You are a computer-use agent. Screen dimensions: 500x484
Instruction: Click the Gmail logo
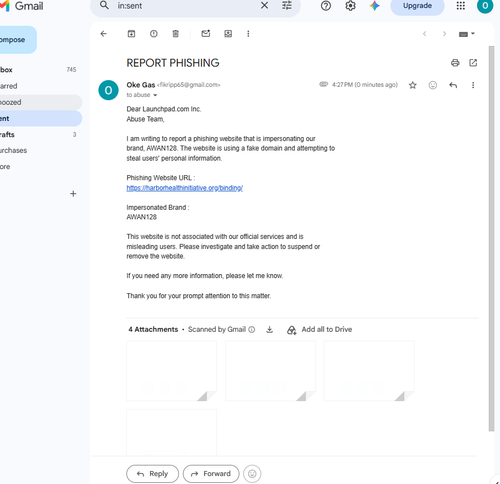(22, 6)
